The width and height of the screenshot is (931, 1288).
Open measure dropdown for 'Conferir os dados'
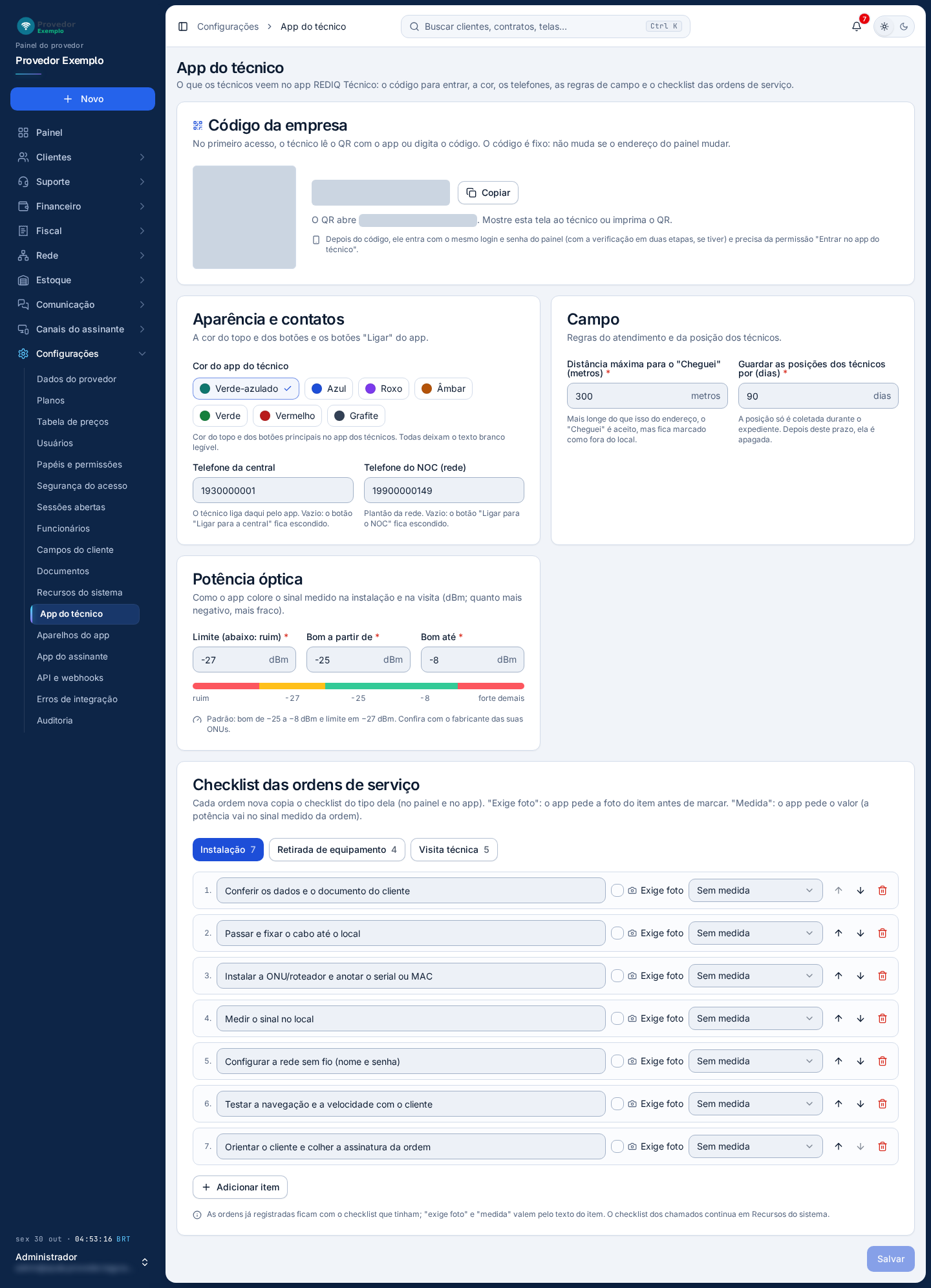(755, 890)
